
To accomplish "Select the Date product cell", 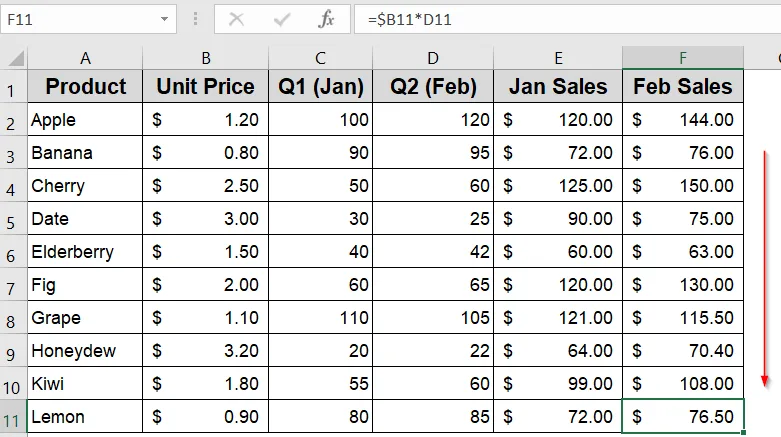I will pyautogui.click(x=85, y=219).
